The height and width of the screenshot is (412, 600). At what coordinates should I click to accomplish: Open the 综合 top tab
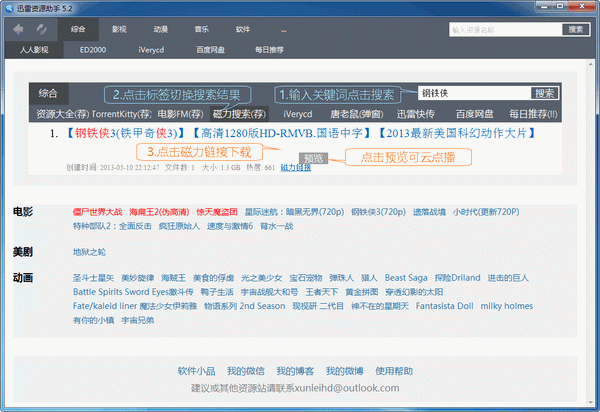coord(78,29)
